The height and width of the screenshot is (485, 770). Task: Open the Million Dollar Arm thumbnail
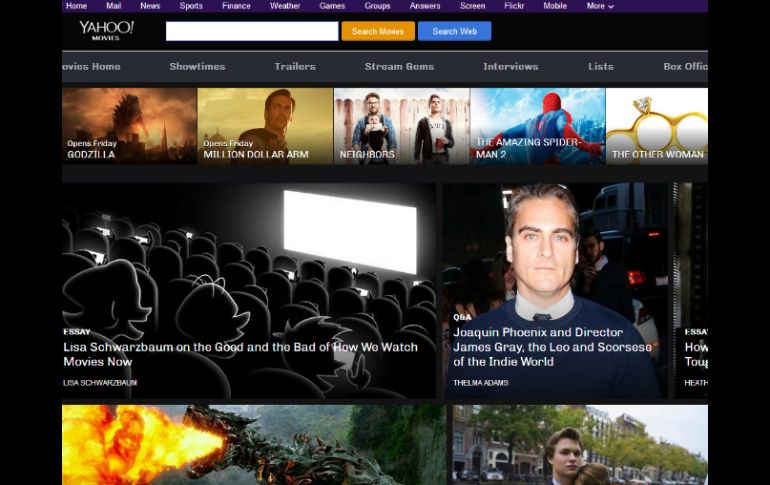click(x=265, y=125)
